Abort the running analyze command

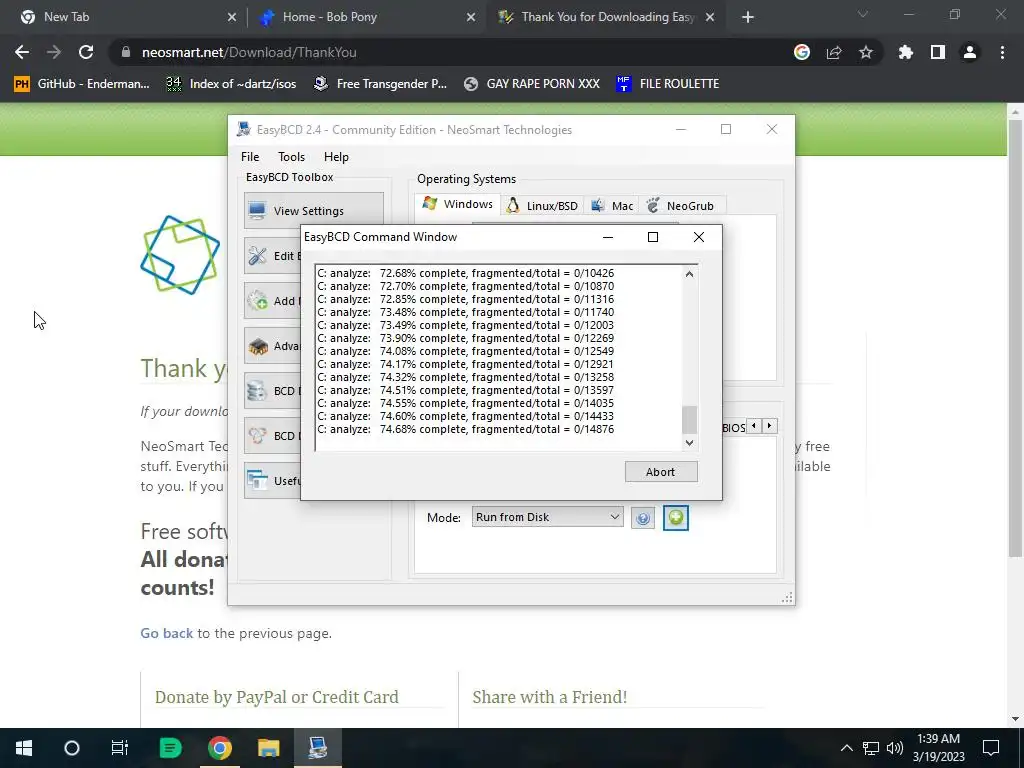coord(661,472)
